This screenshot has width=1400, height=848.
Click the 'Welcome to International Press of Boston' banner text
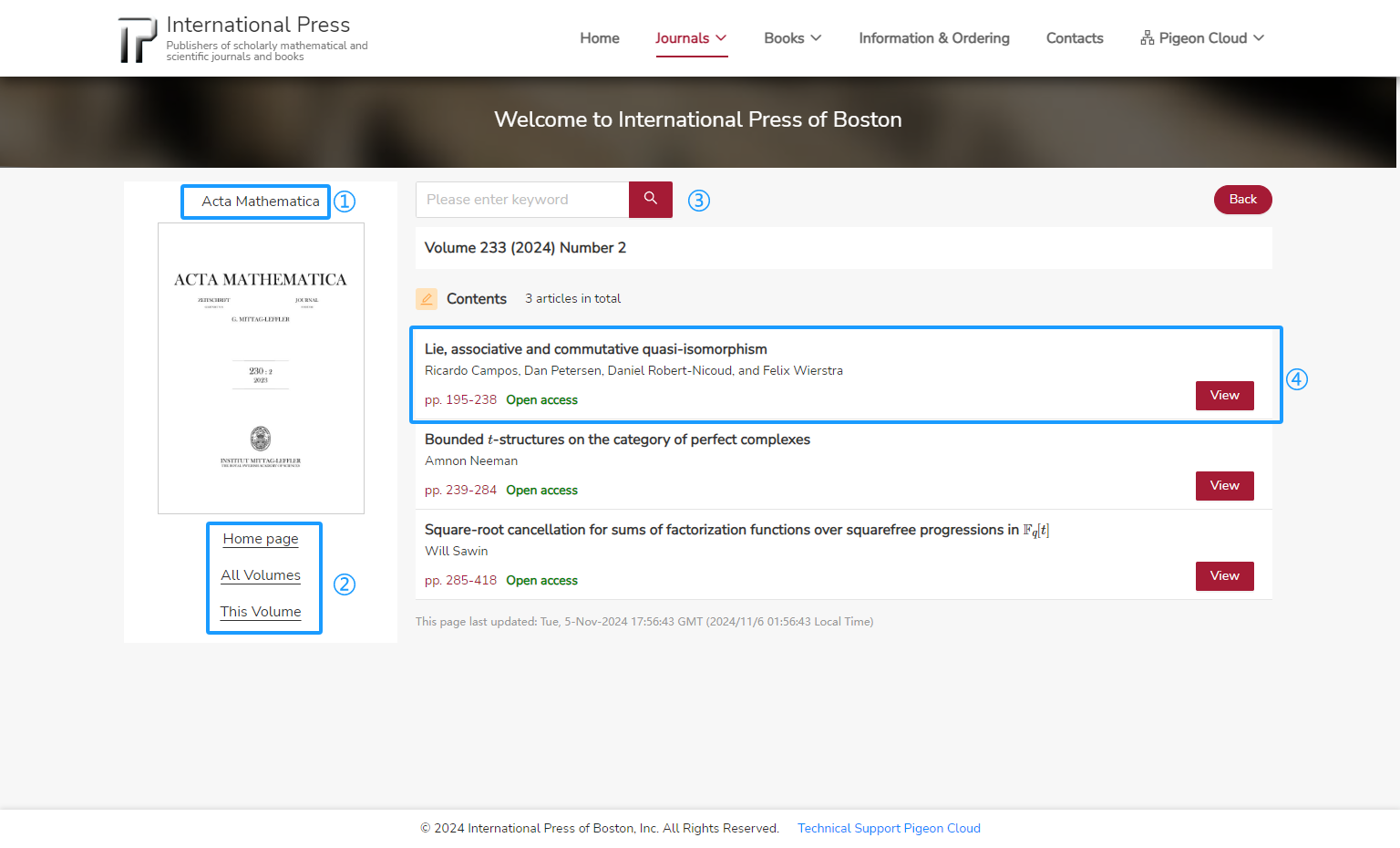point(698,119)
